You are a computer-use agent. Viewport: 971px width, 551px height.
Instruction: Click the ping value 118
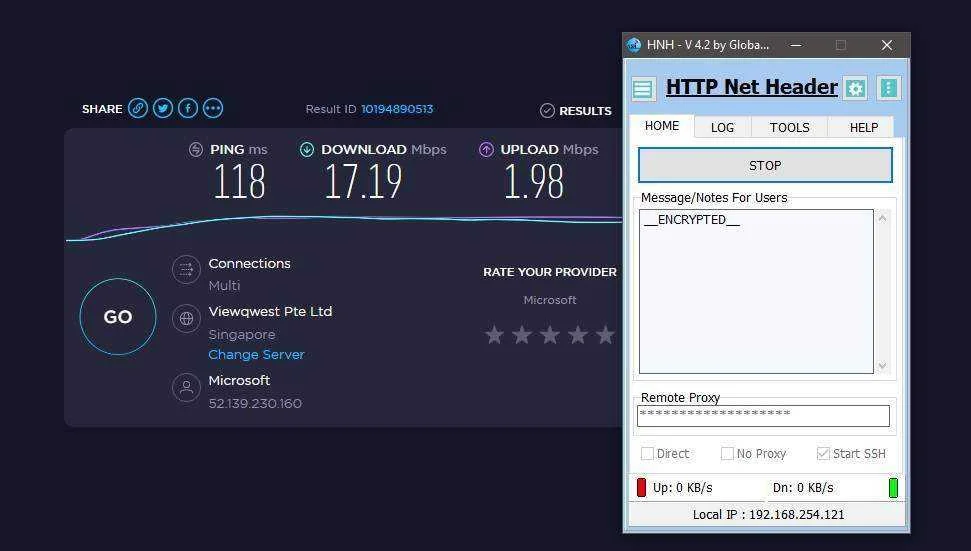240,181
